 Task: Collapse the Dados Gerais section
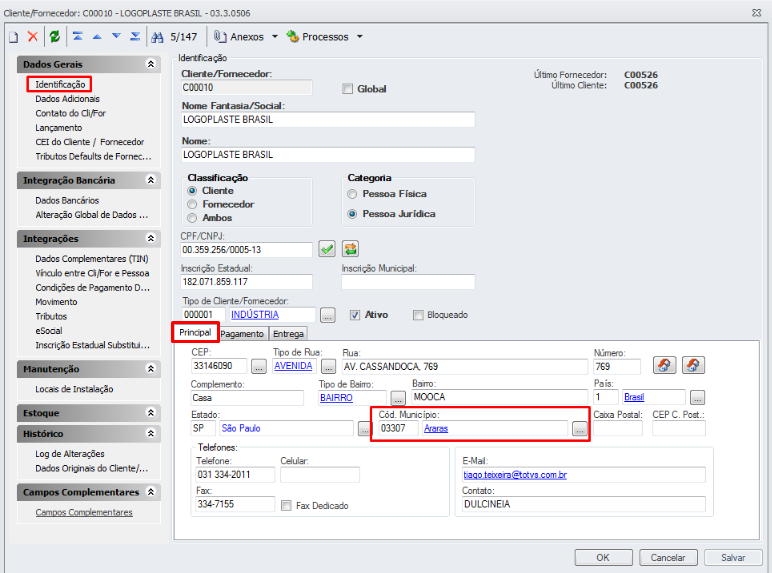(x=151, y=64)
